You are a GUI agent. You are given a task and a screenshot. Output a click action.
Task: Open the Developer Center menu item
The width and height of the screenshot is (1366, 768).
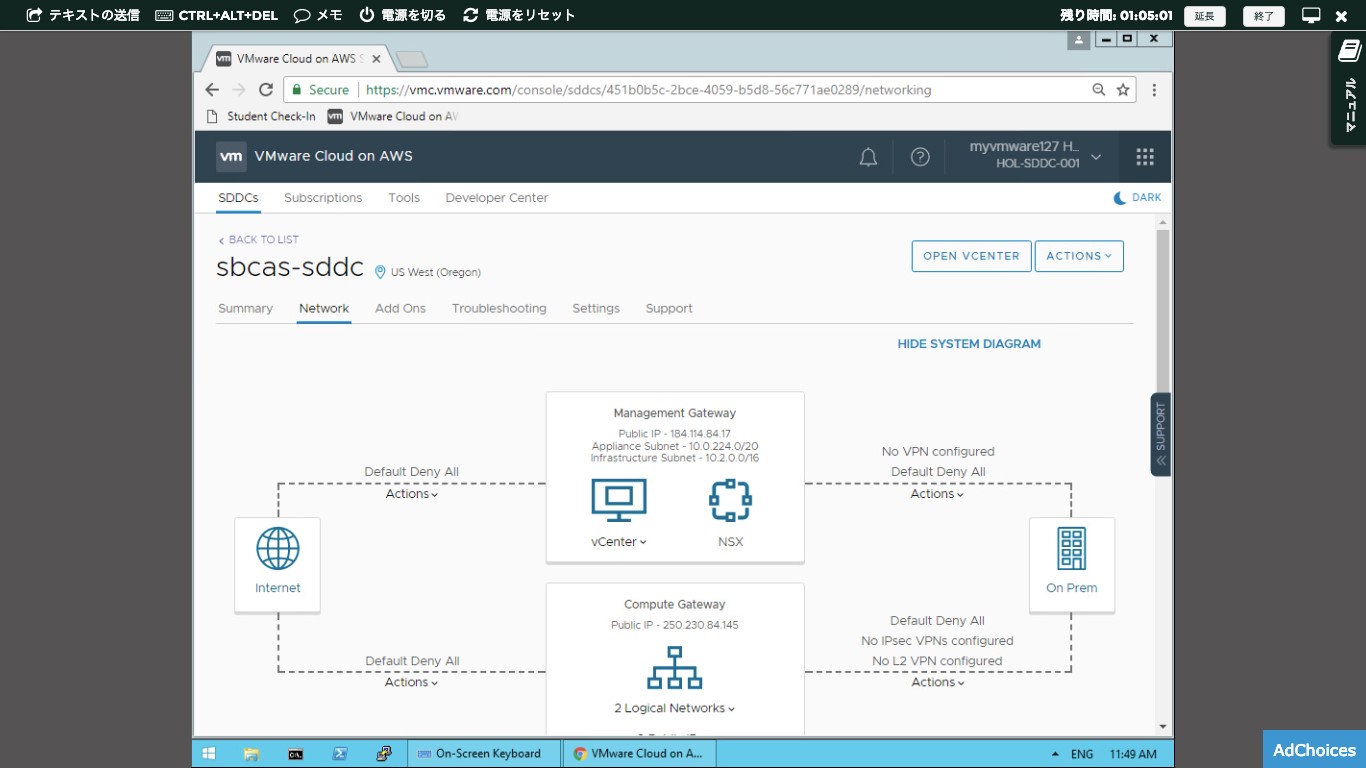coord(497,198)
